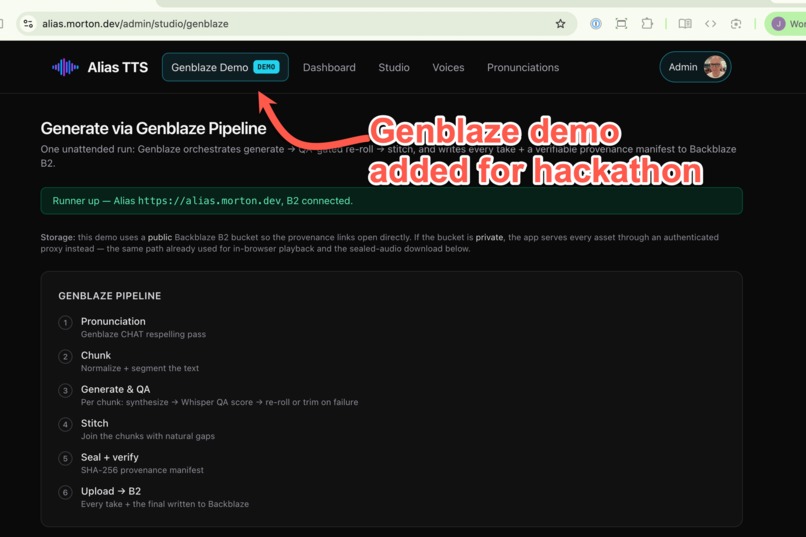Click the Generate via Genblaze Pipeline heading
Image resolution: width=806 pixels, height=537 pixels.
(x=153, y=128)
